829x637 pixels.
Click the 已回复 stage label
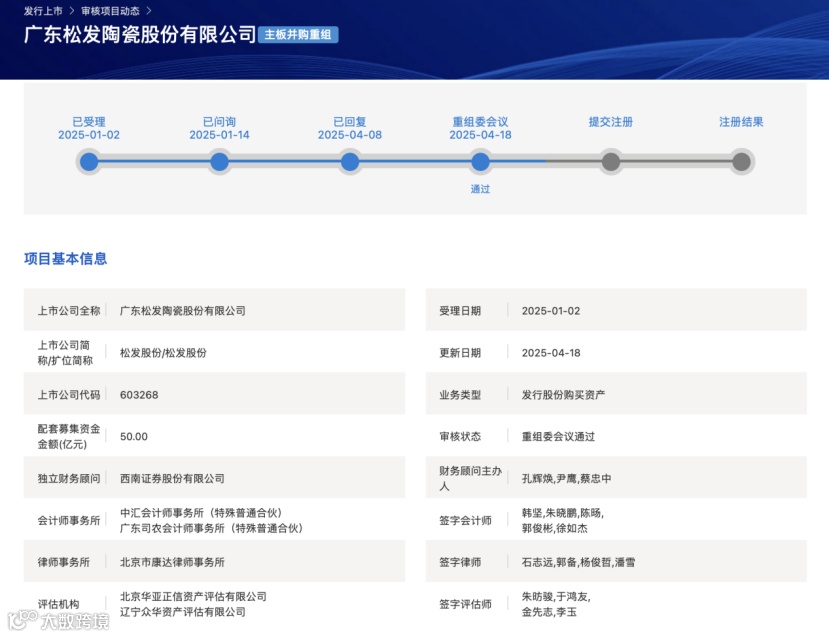pos(349,122)
